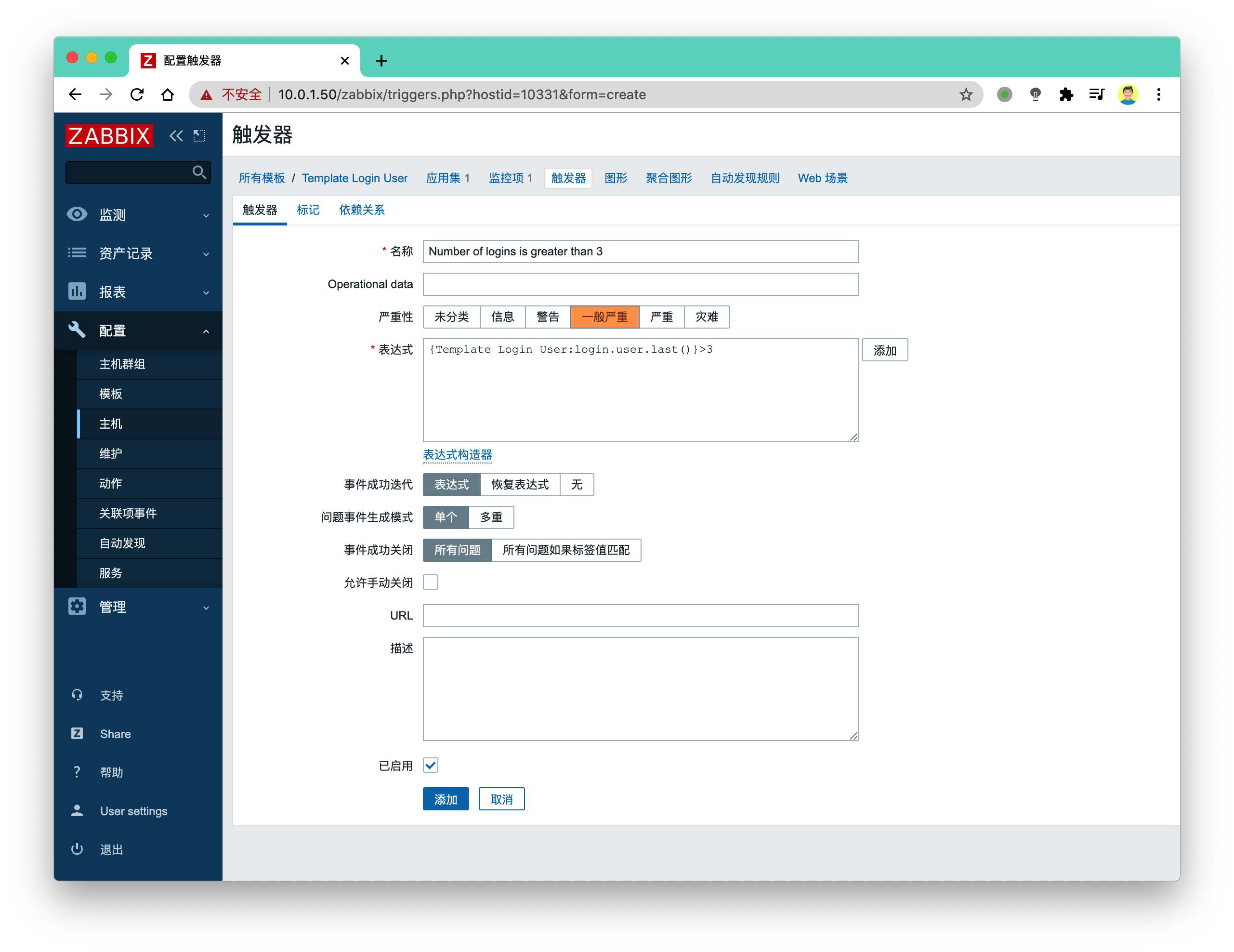The height and width of the screenshot is (952, 1234).
Task: Open the 标记 tab
Action: (308, 210)
